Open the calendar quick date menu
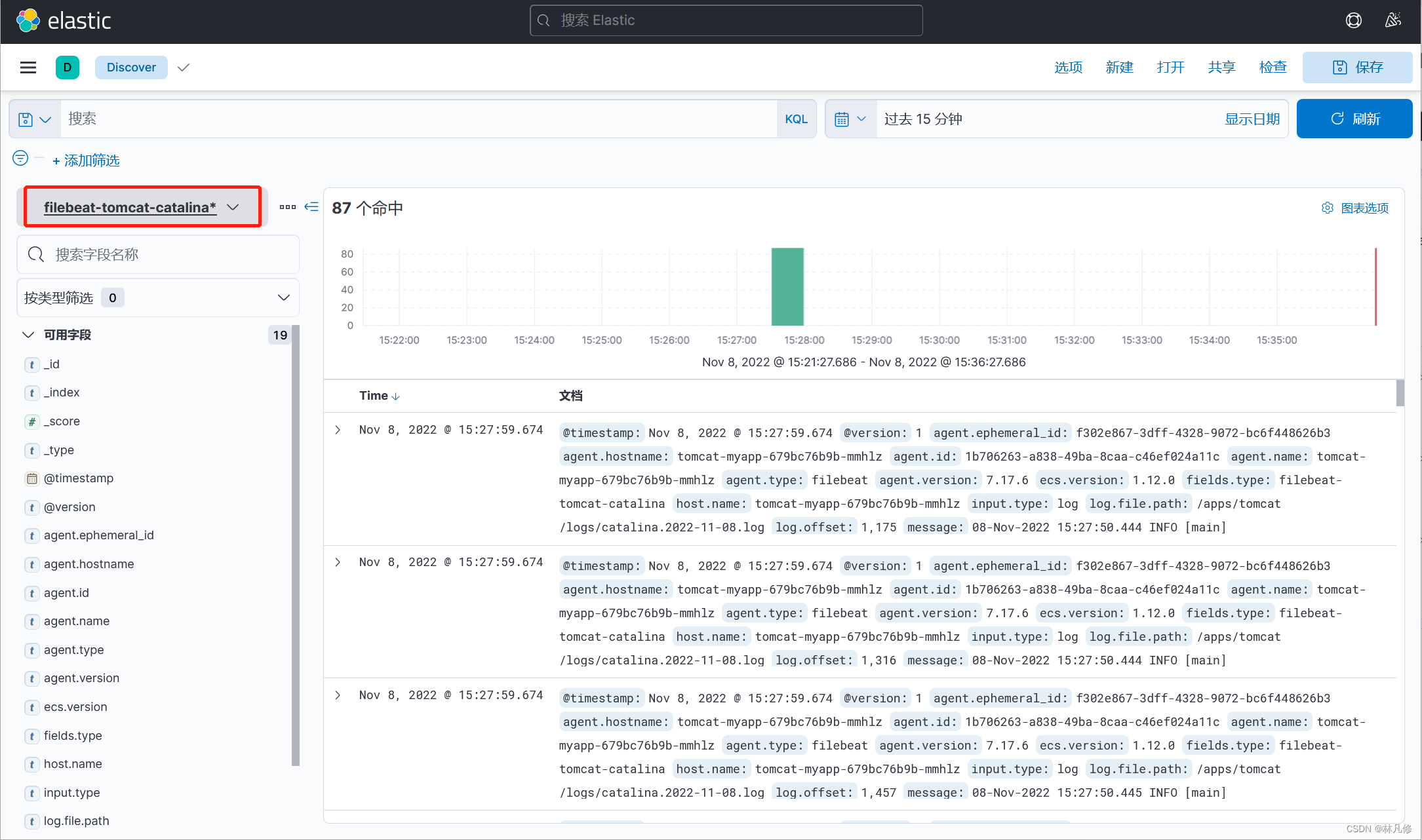 (850, 119)
